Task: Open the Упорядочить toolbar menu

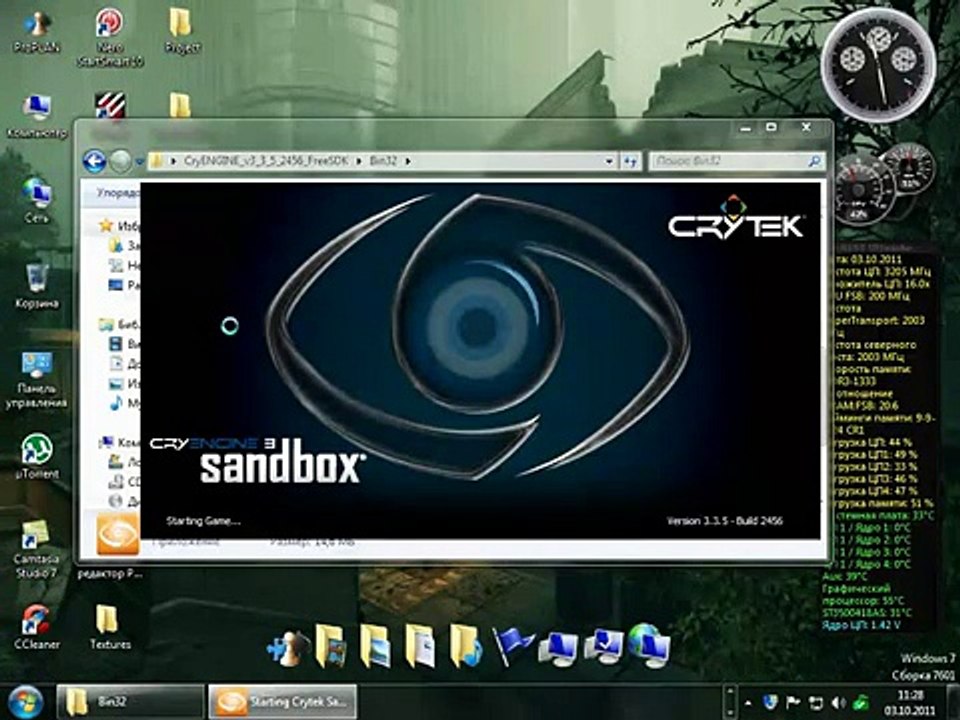Action: click(118, 193)
